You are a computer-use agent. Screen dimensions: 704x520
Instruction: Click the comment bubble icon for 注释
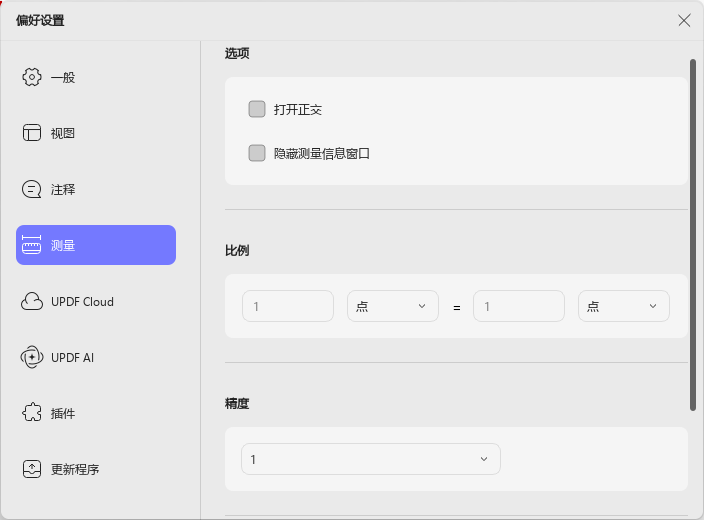32,189
